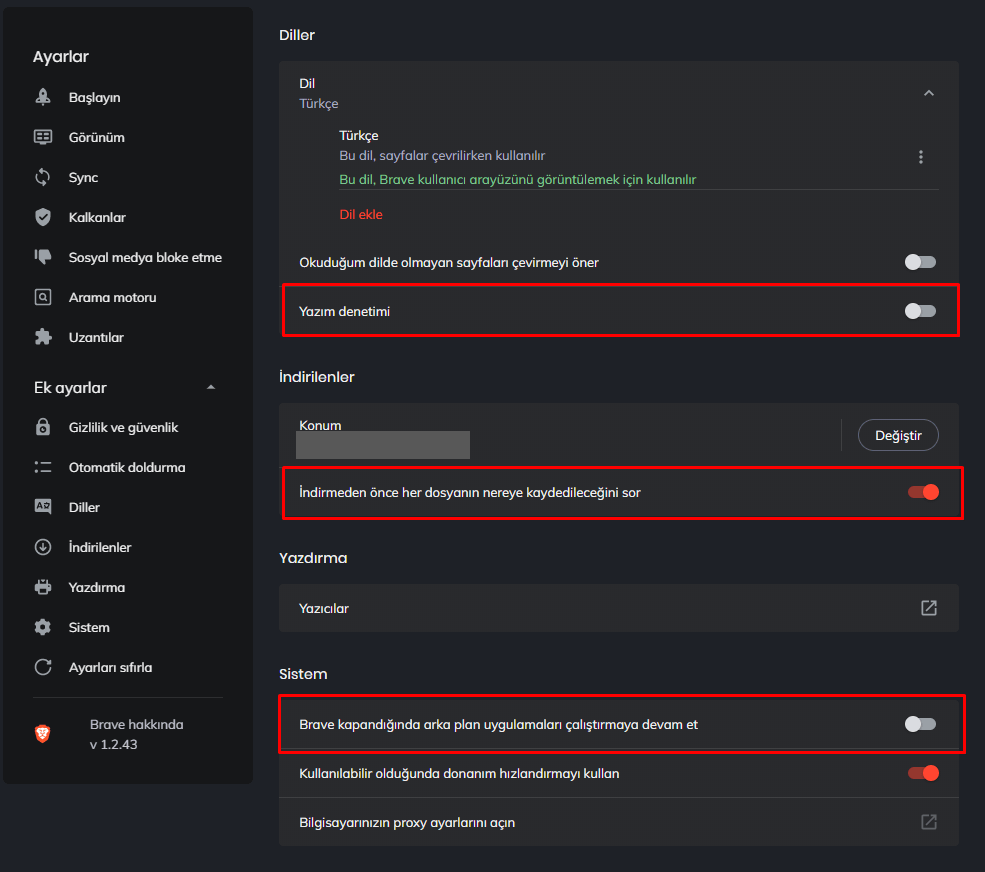Collapse the Dil section with its chevron
Screen dimensions: 985x872
tap(928, 92)
